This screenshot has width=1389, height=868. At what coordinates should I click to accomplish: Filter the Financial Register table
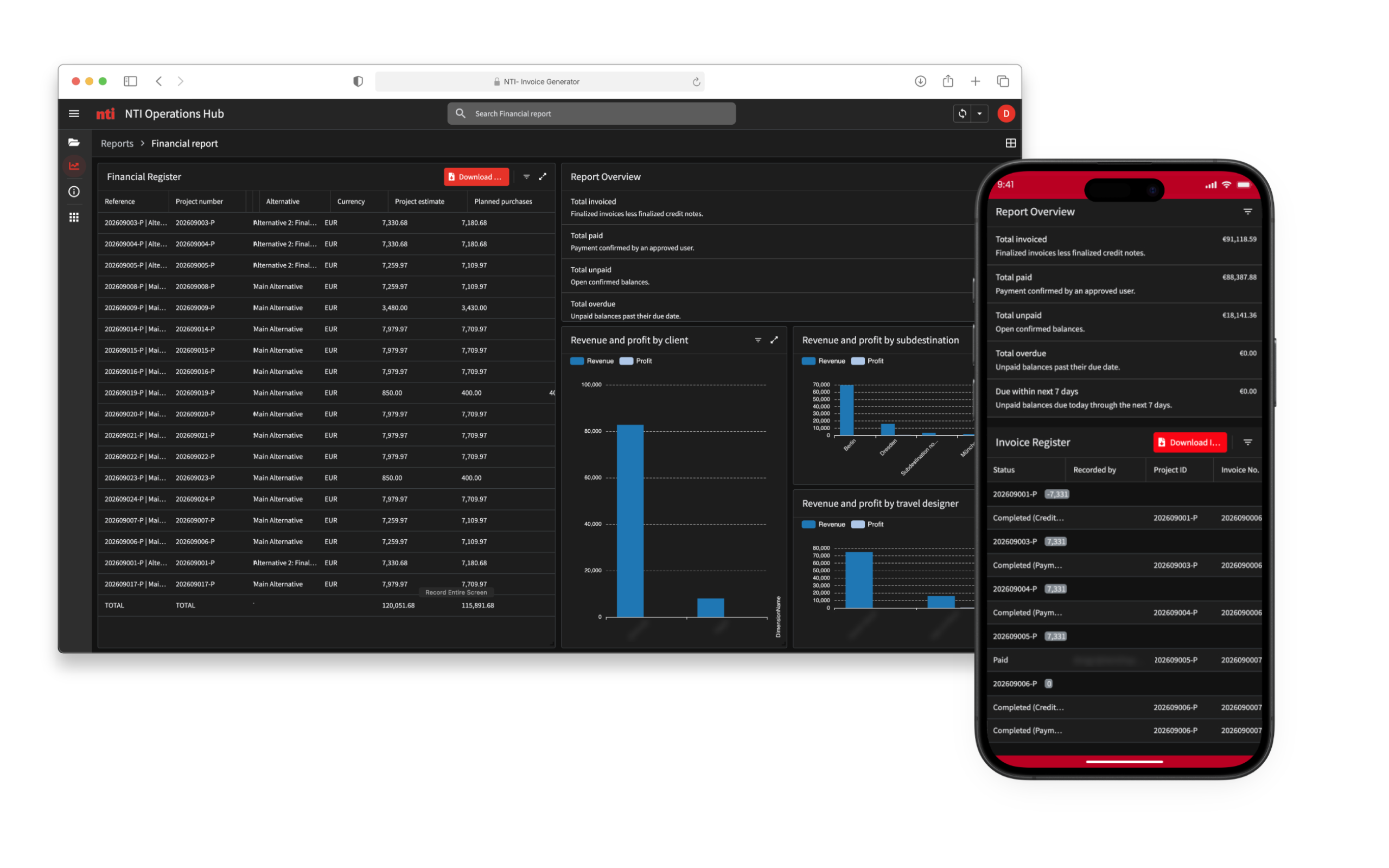[x=526, y=177]
